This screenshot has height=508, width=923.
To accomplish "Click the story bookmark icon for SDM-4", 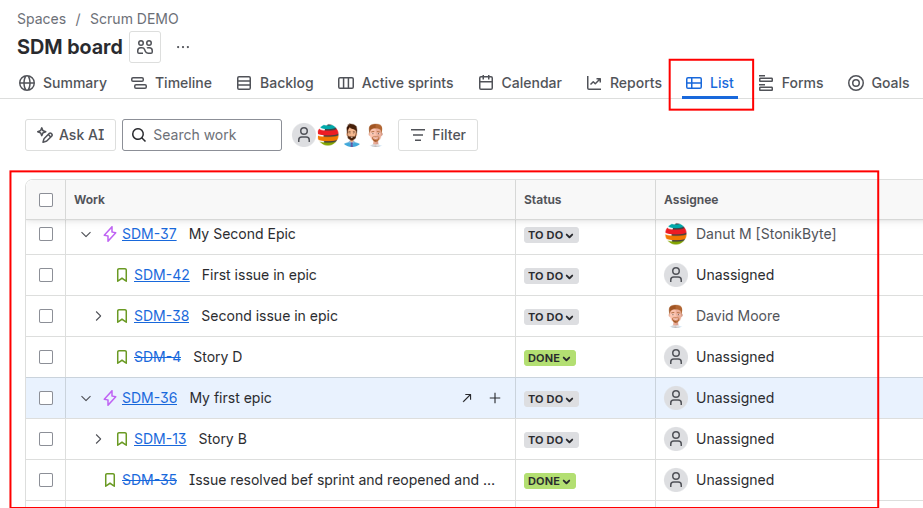I will [122, 357].
